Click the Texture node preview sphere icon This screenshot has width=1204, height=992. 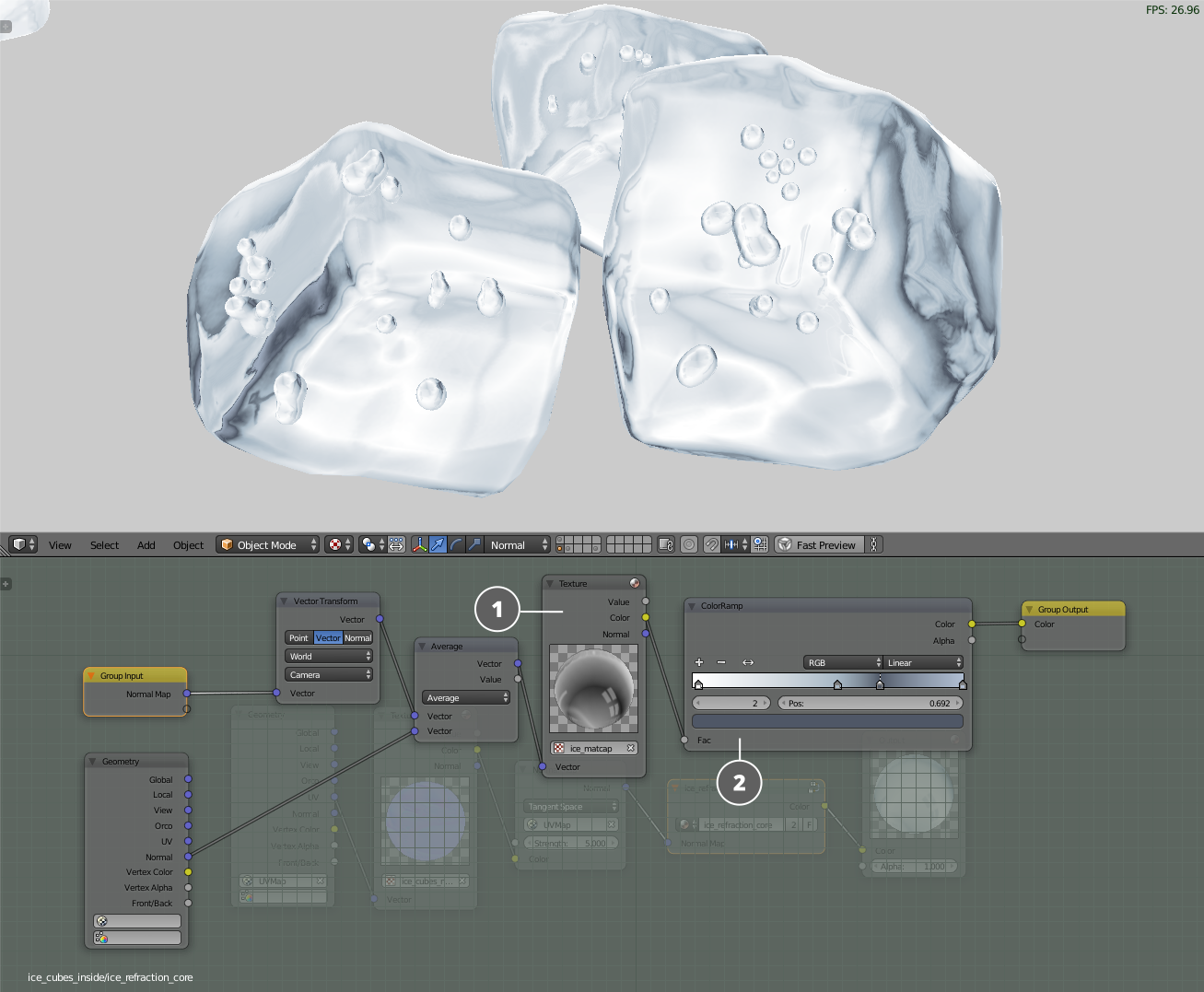click(x=635, y=583)
